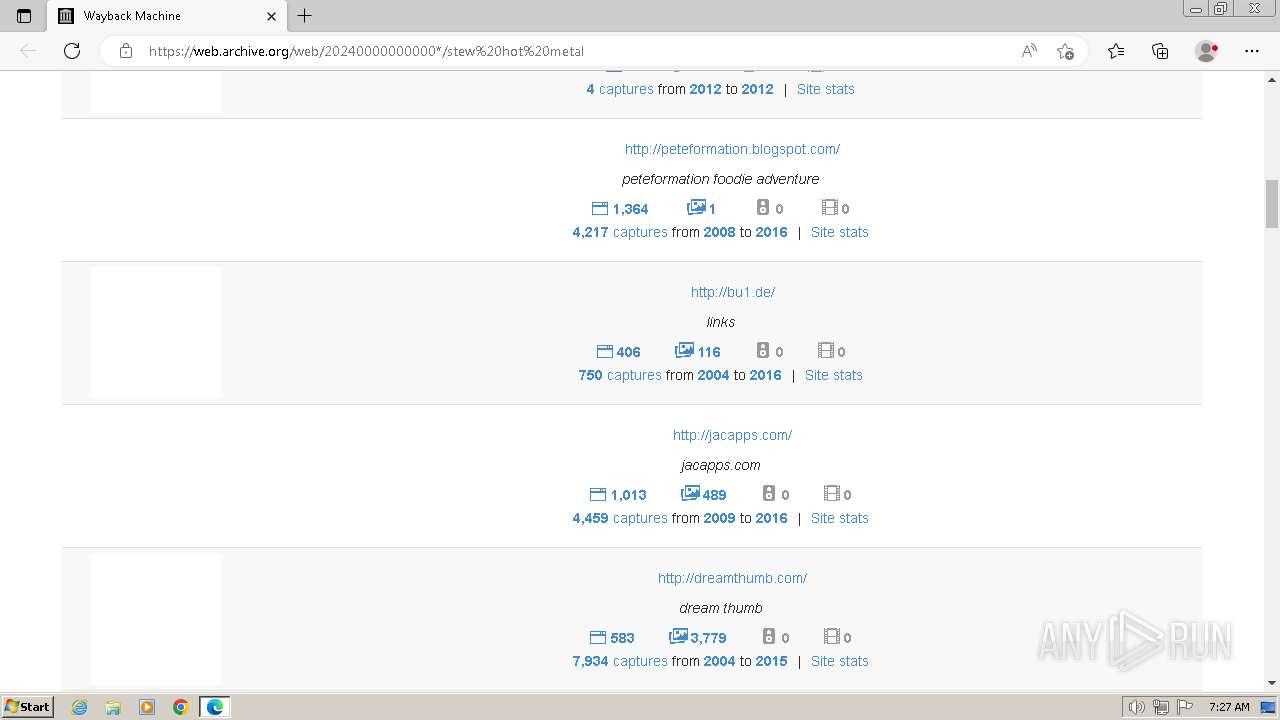Image resolution: width=1280 pixels, height=720 pixels.
Task: Open Site stats for bu1.de
Action: point(834,375)
